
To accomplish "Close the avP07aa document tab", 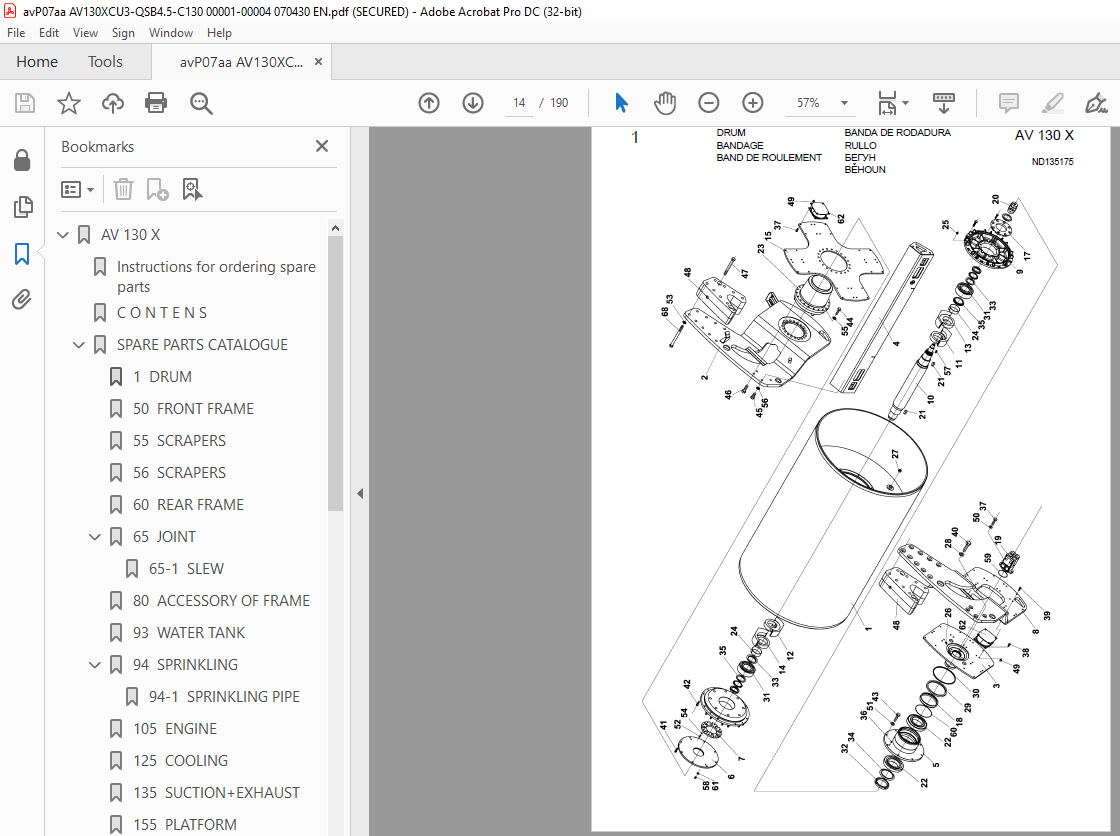I will [x=319, y=61].
